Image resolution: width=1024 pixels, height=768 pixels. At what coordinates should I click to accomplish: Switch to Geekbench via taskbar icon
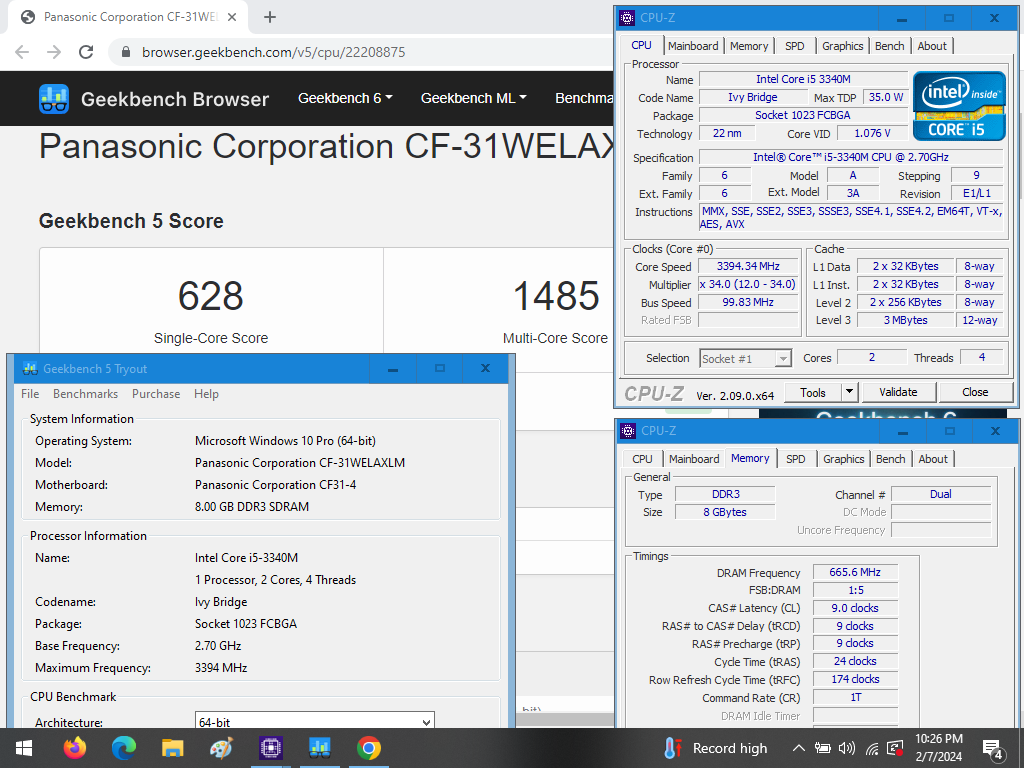[x=319, y=748]
